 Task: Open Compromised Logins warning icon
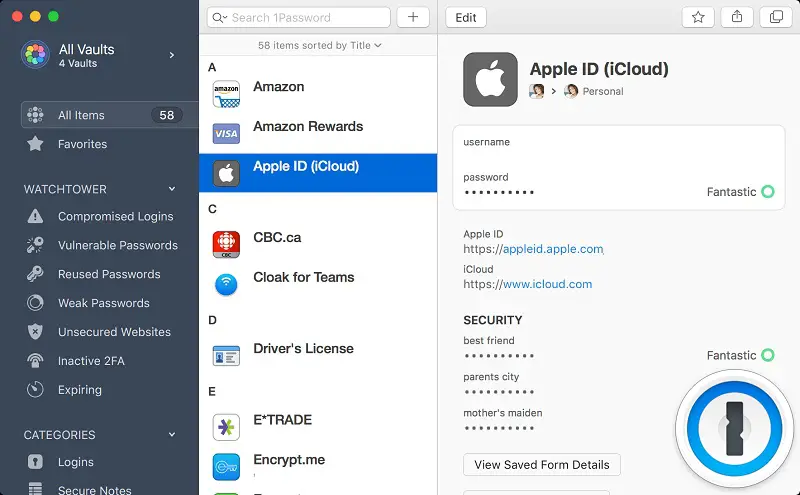point(35,216)
